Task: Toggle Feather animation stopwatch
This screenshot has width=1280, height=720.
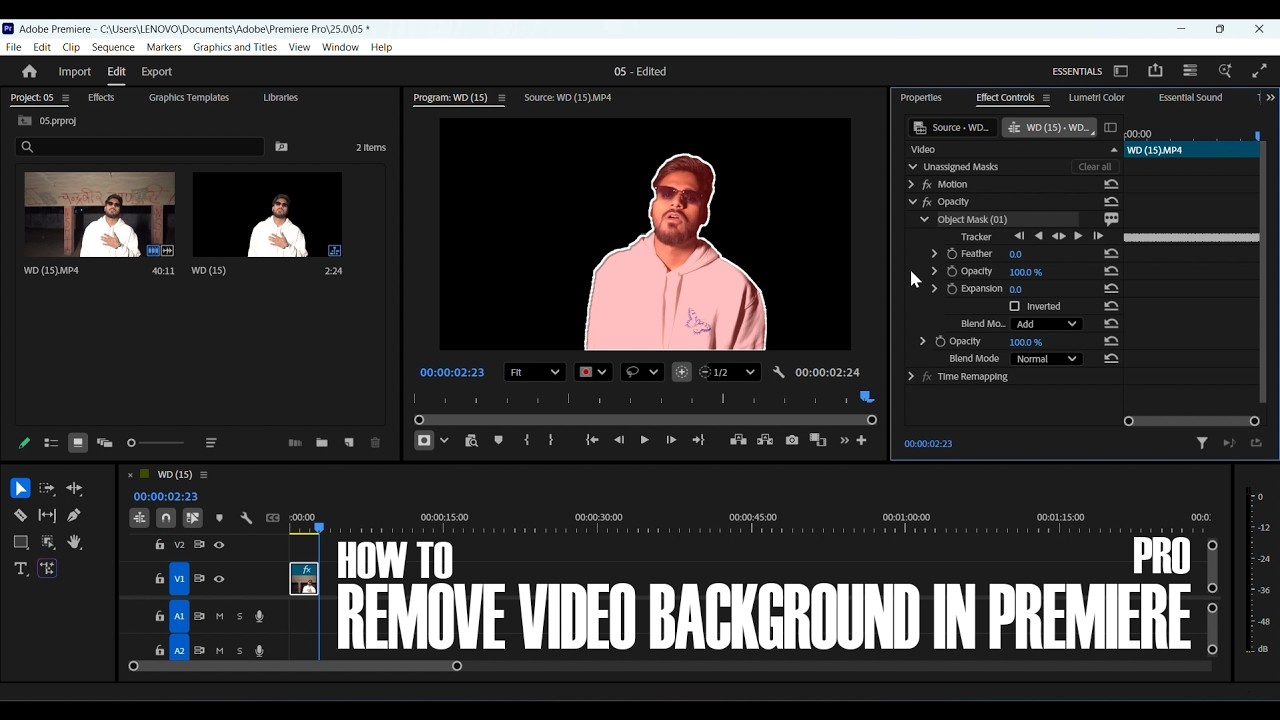Action: click(x=952, y=254)
